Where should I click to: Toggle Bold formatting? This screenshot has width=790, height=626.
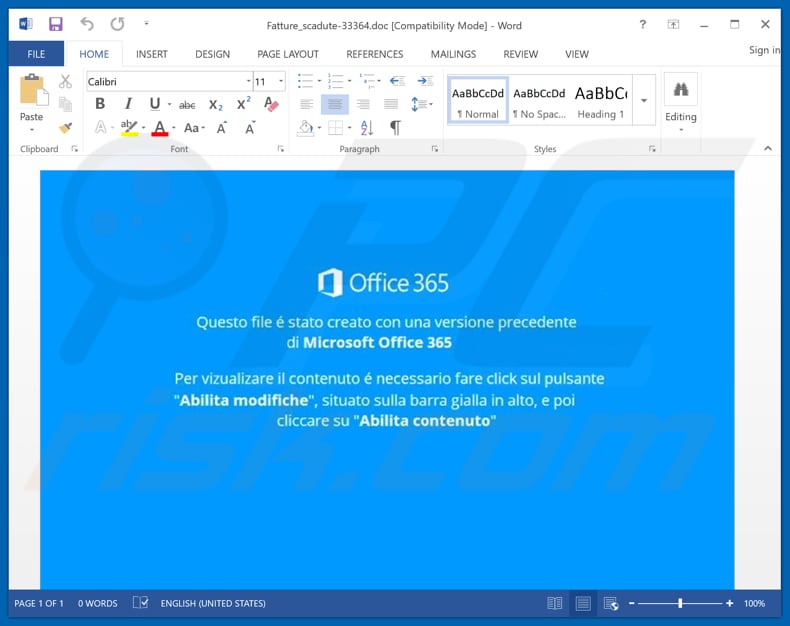100,104
